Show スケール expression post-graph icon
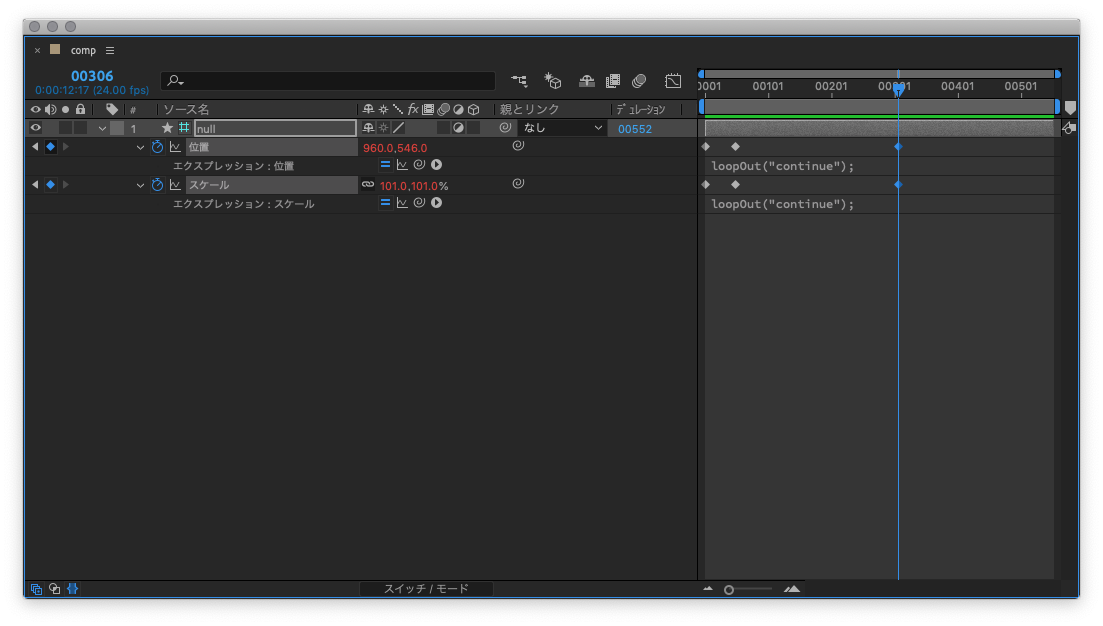 tap(402, 203)
